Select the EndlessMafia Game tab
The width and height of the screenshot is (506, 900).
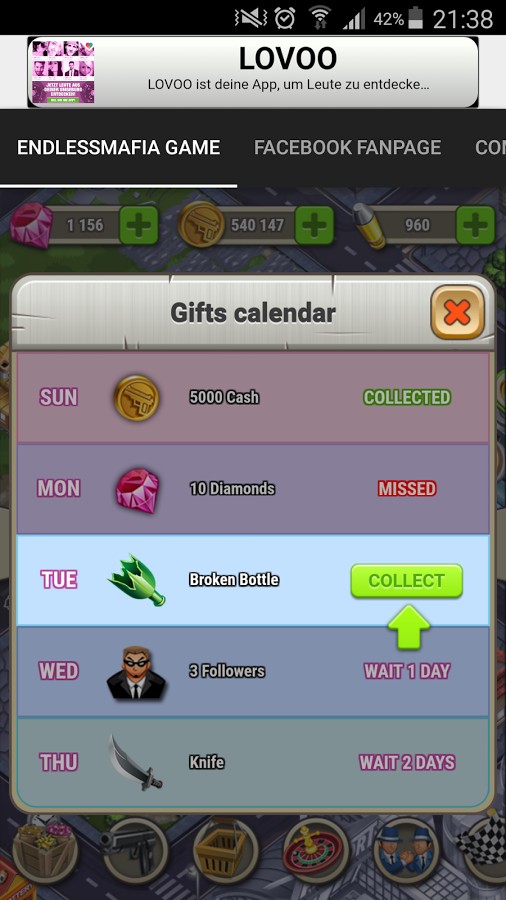[x=119, y=148]
